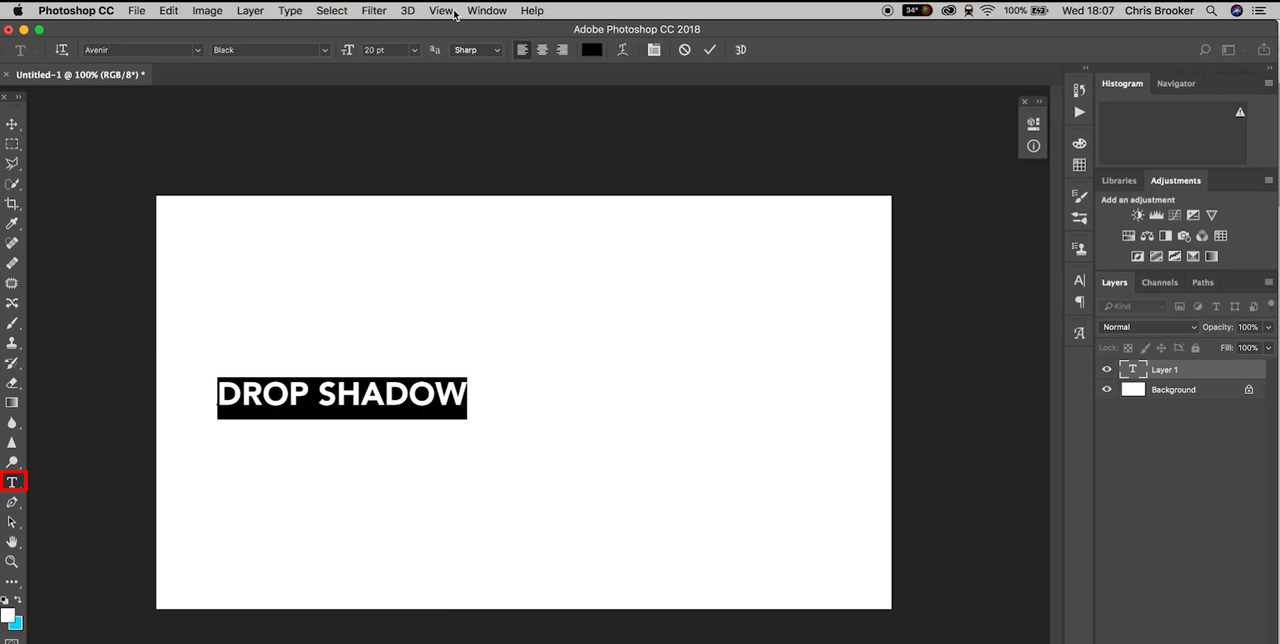1280x644 pixels.
Task: Select the Crop tool
Action: [12, 204]
